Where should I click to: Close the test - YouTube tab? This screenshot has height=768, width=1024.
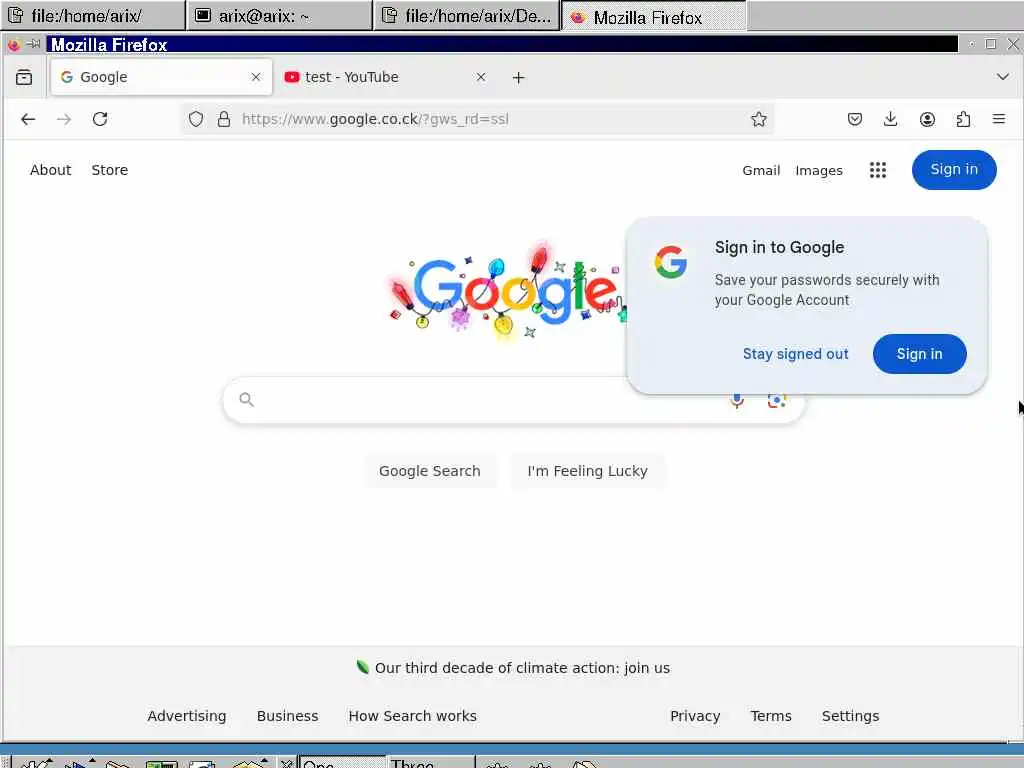481,77
